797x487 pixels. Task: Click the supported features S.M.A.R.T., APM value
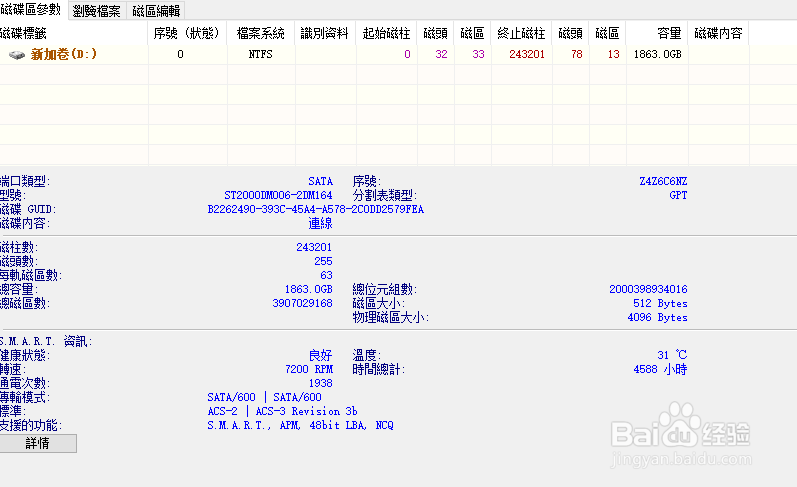point(300,425)
